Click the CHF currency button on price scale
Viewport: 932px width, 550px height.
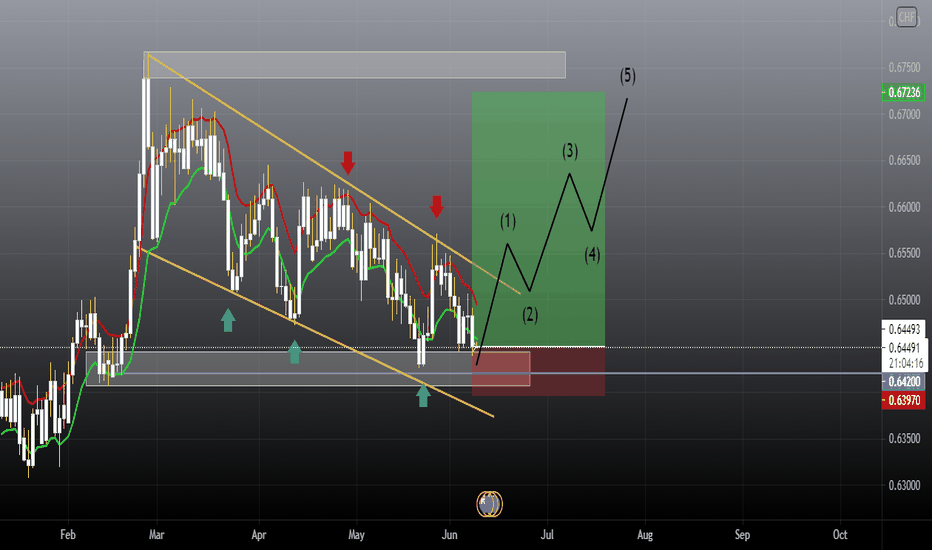coord(906,17)
